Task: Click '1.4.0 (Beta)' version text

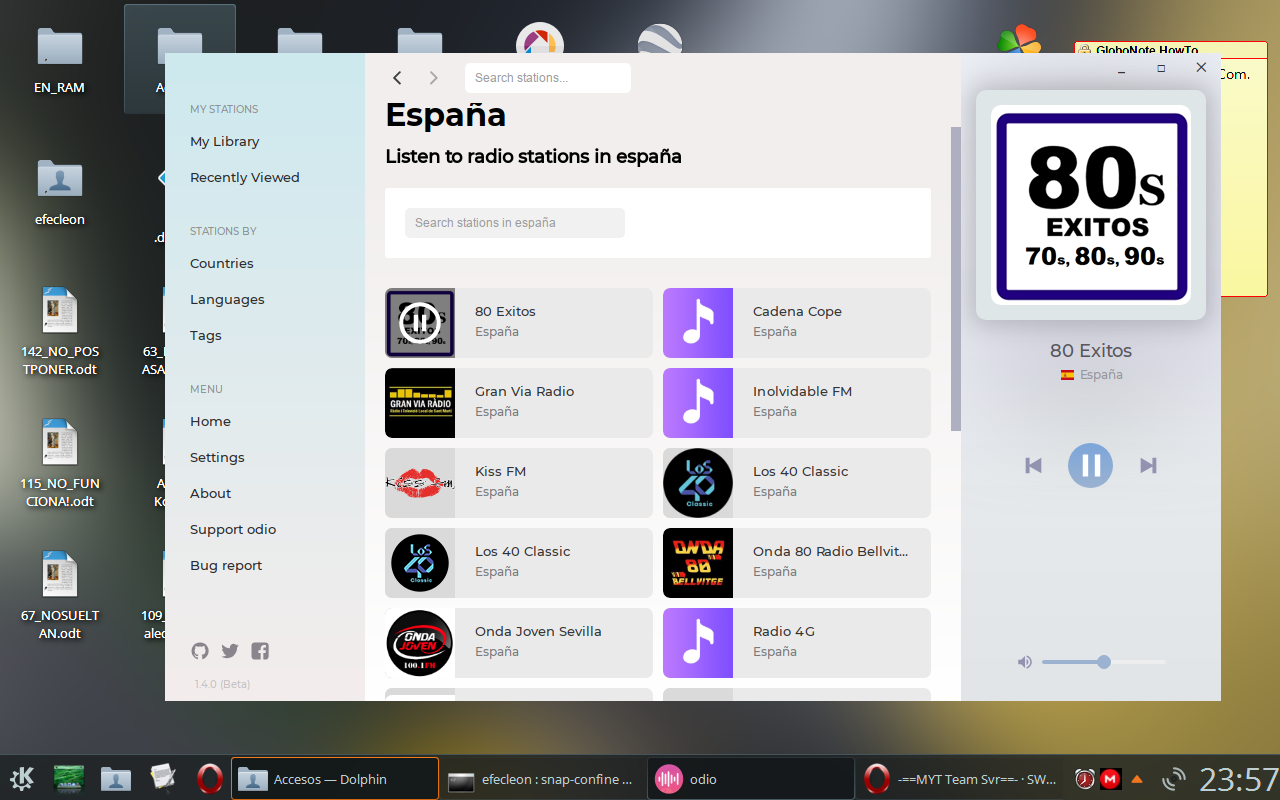Action: (222, 685)
